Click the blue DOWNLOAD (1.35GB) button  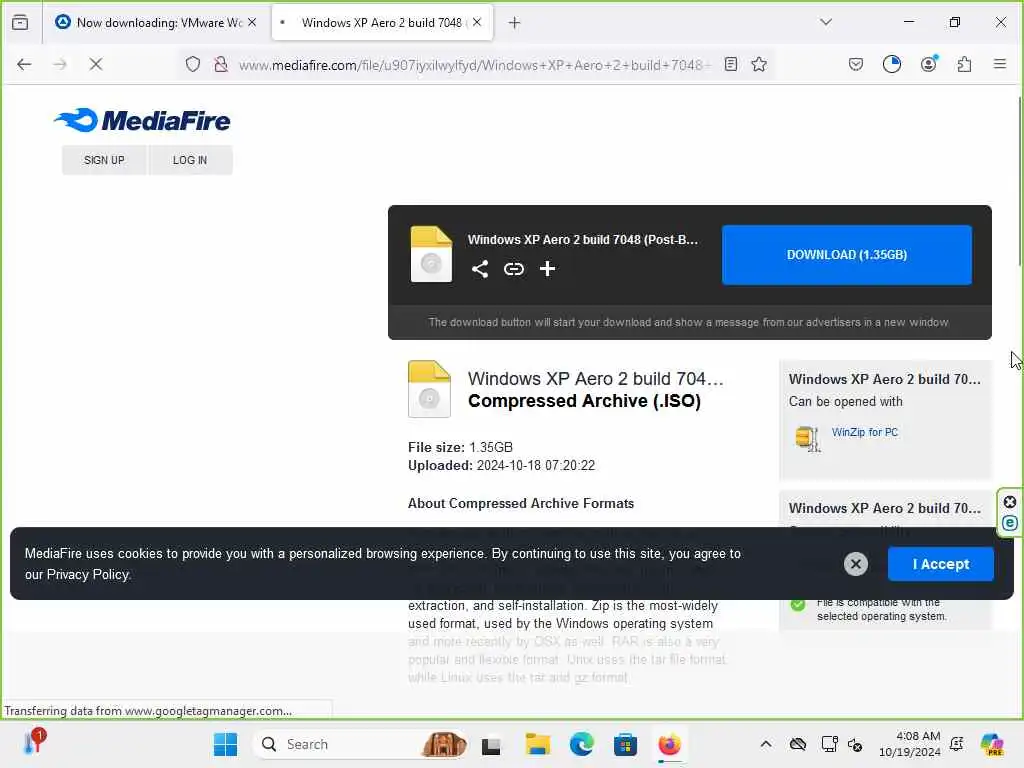point(846,255)
